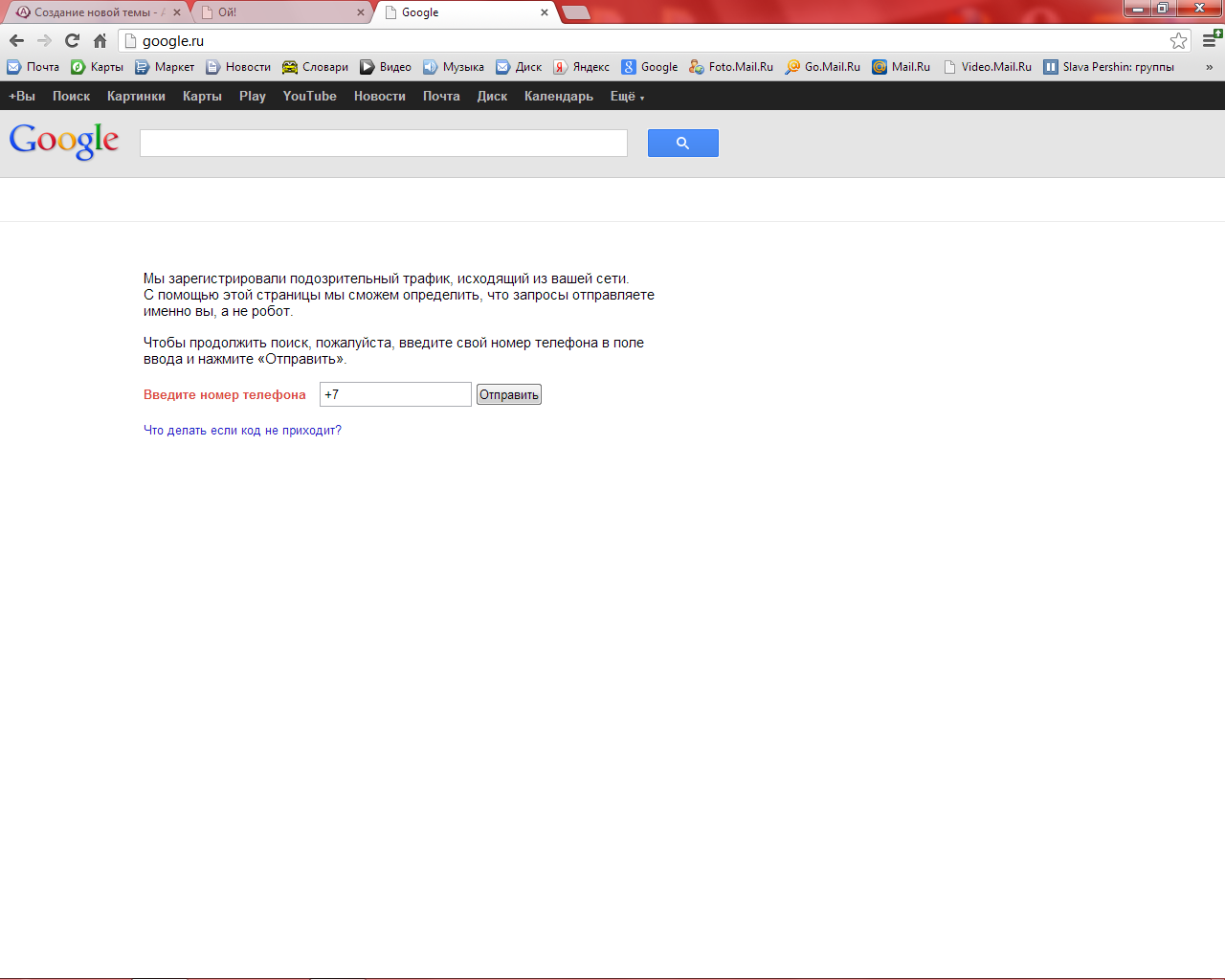Go back to the previous page
Viewport: 1225px width, 980px height.
[16, 40]
